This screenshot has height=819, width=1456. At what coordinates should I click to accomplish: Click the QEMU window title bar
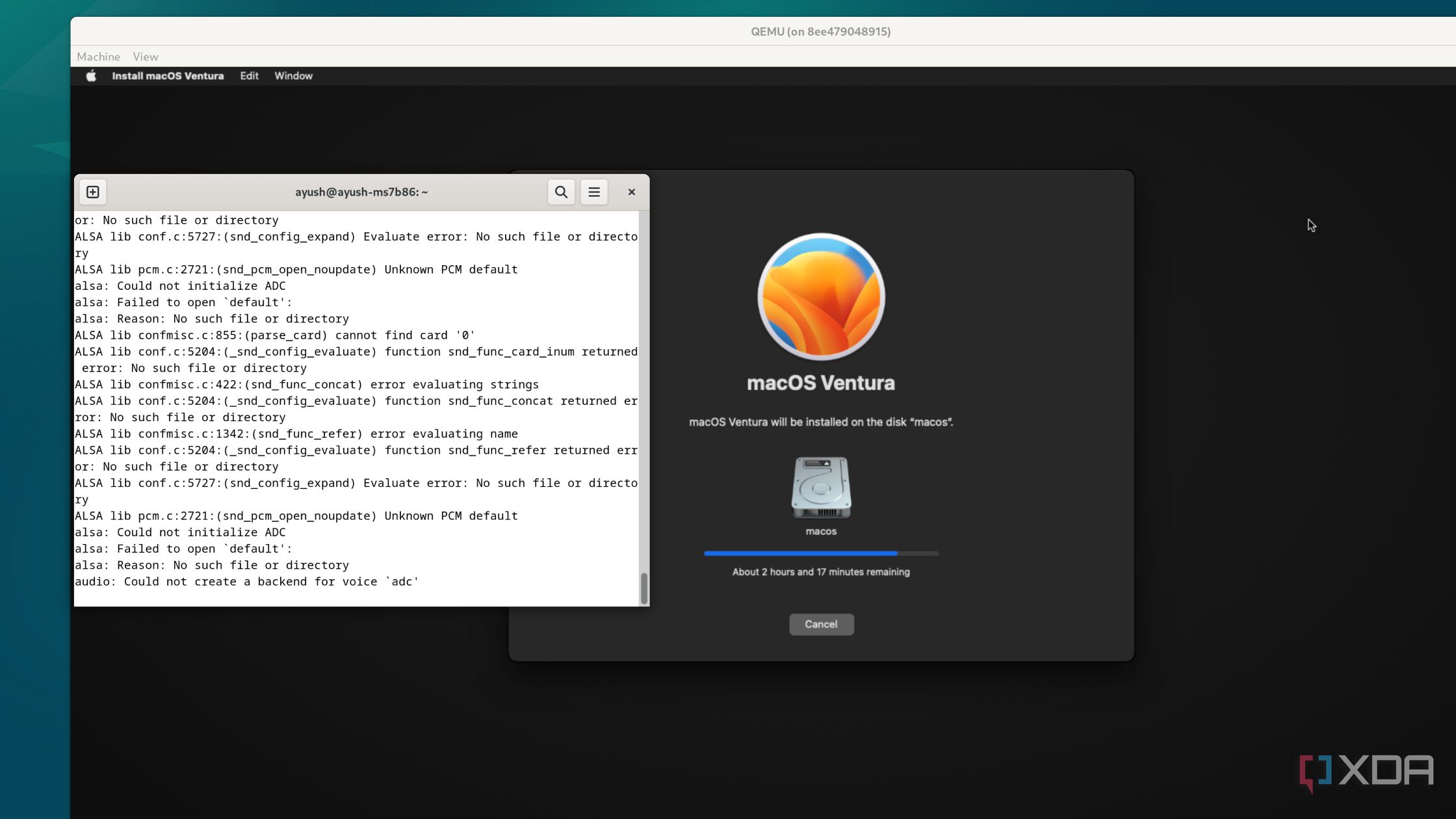point(820,31)
